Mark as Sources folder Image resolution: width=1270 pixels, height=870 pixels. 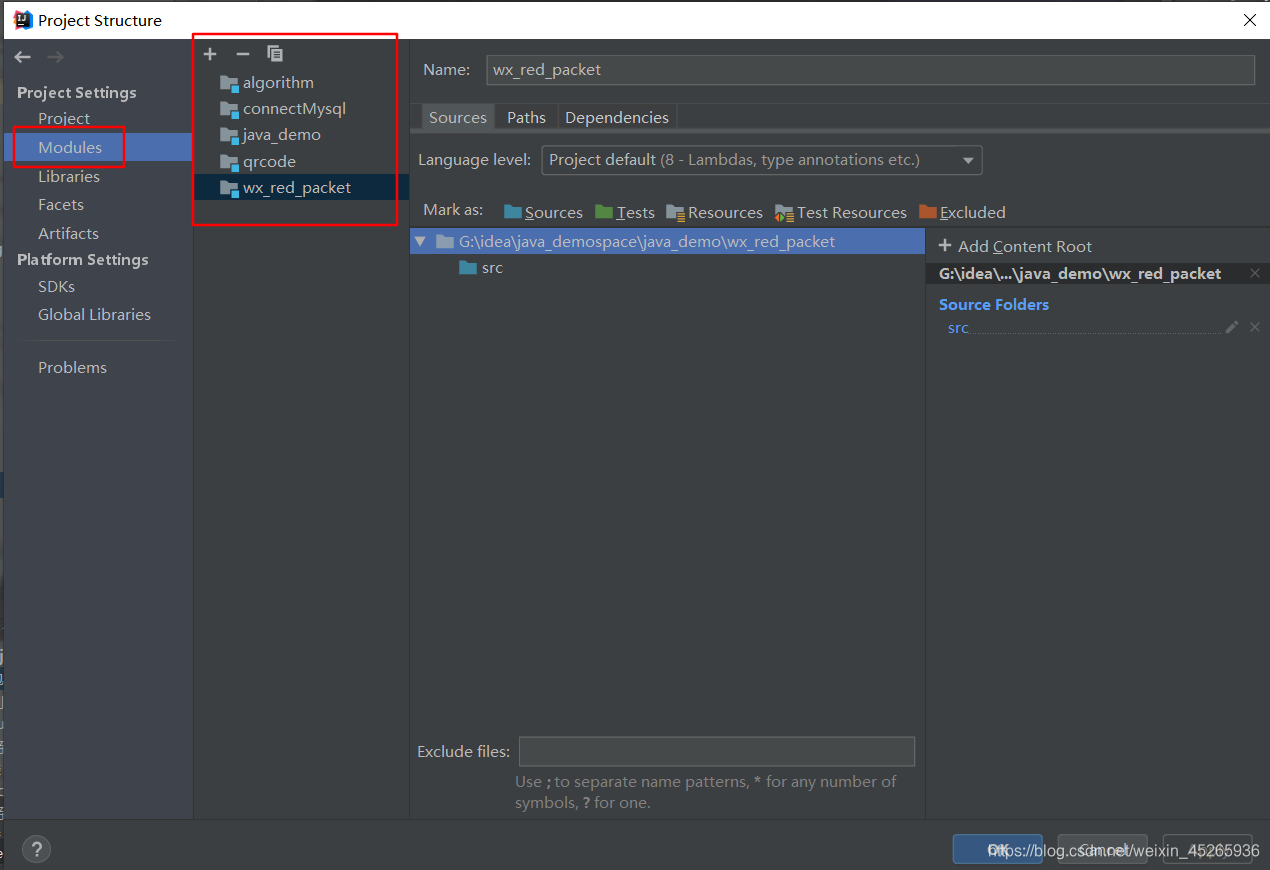pyautogui.click(x=543, y=212)
